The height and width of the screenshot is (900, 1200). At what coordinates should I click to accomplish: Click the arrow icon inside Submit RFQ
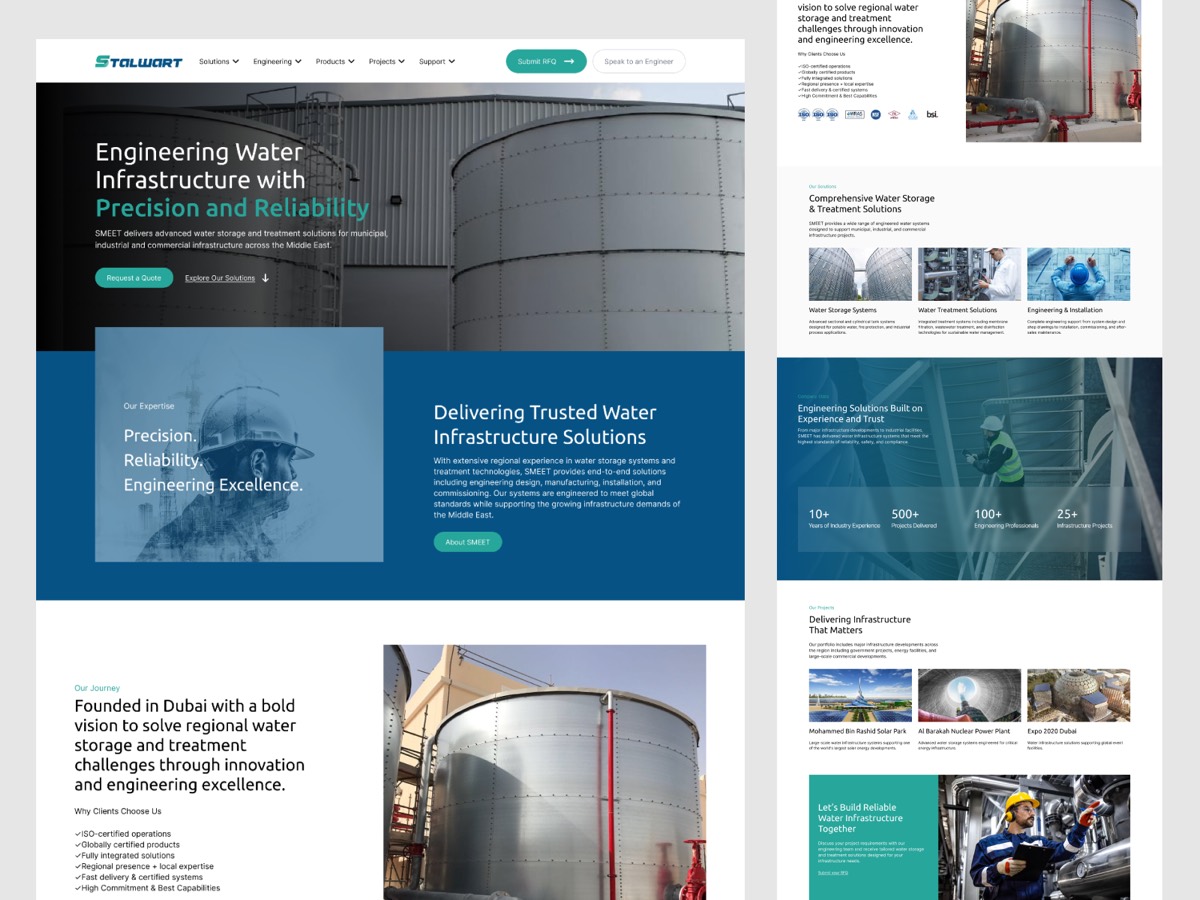569,61
